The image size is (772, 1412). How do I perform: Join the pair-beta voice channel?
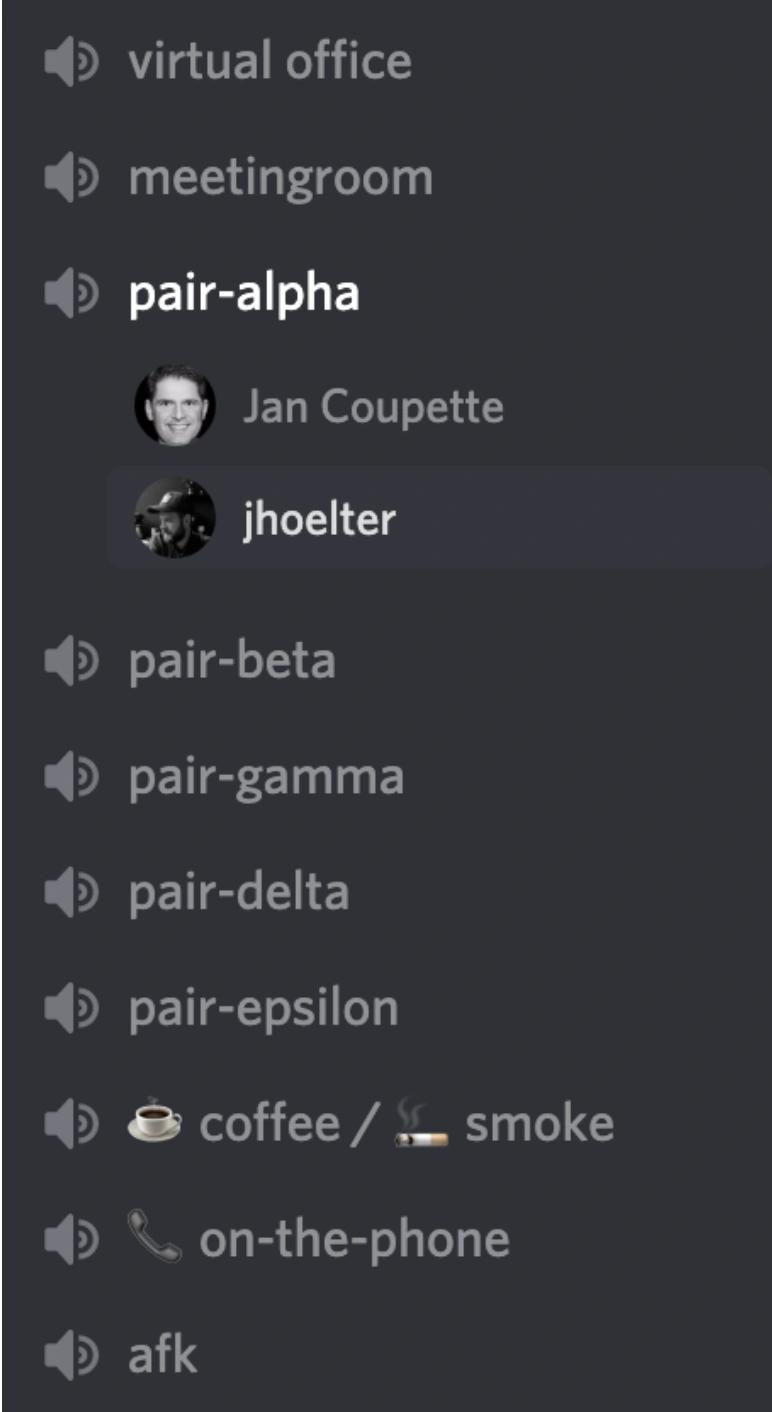(232, 661)
